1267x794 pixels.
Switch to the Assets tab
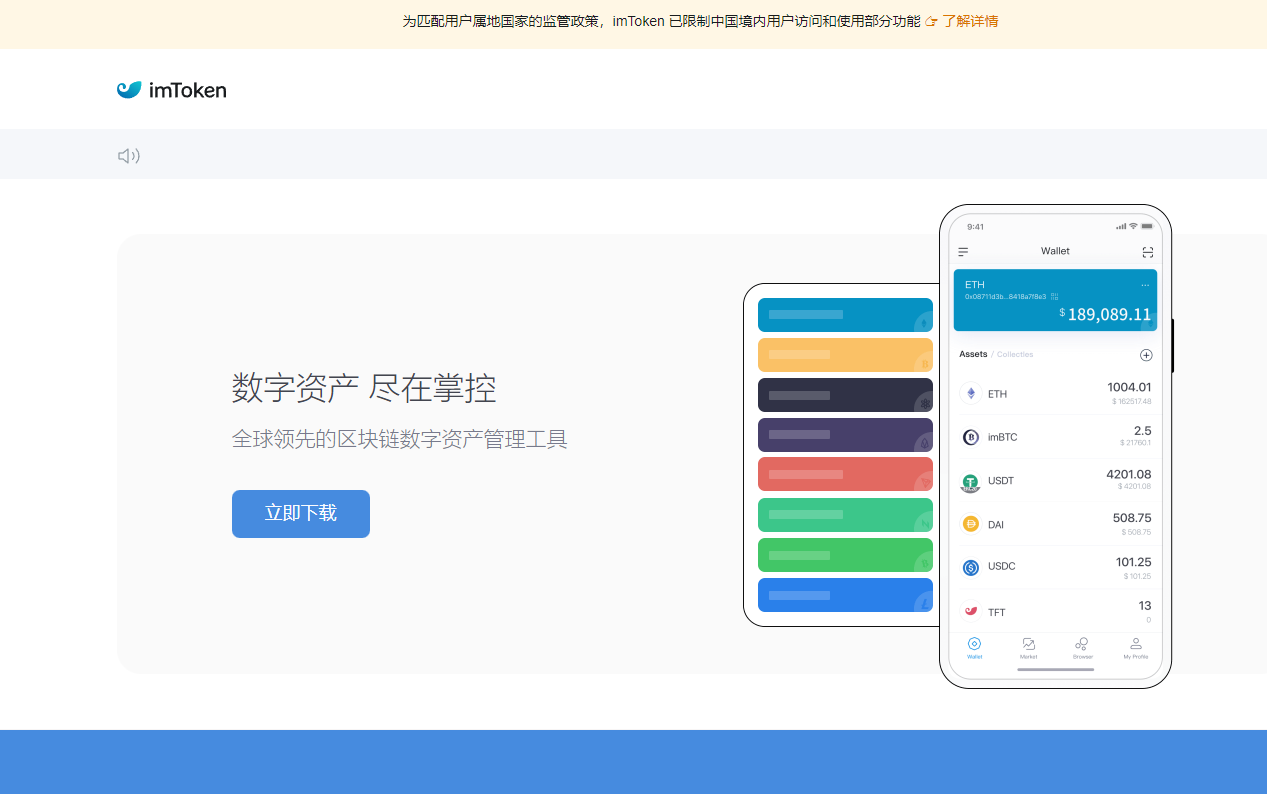pos(973,354)
